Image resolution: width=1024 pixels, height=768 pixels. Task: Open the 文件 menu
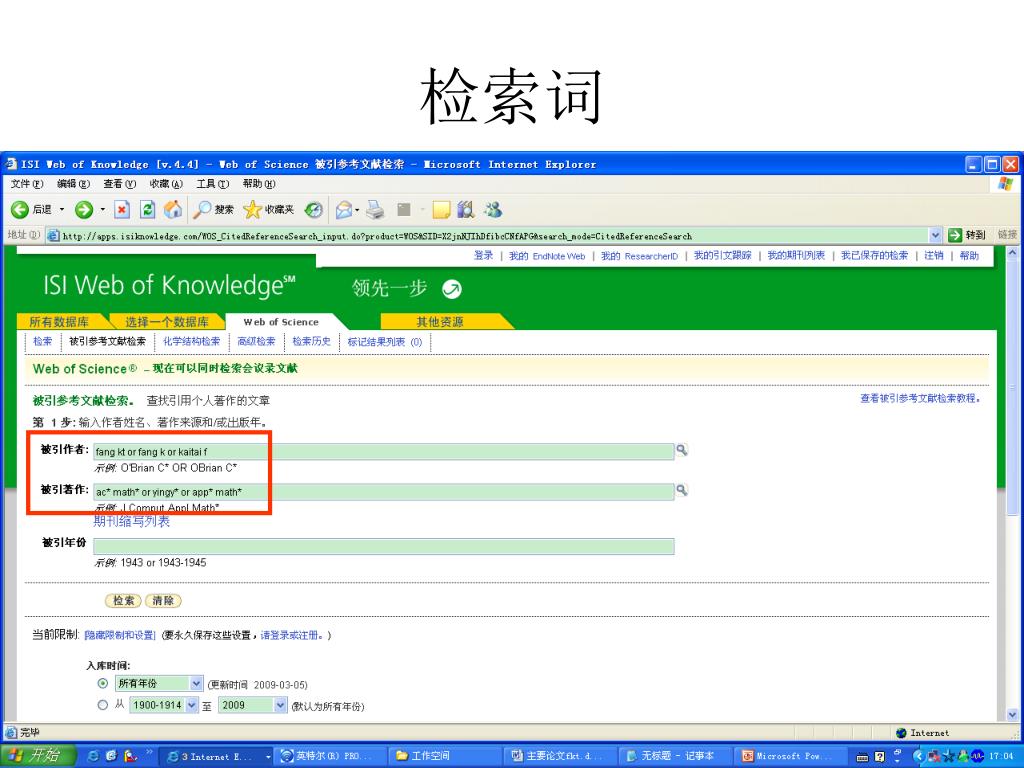[27, 184]
